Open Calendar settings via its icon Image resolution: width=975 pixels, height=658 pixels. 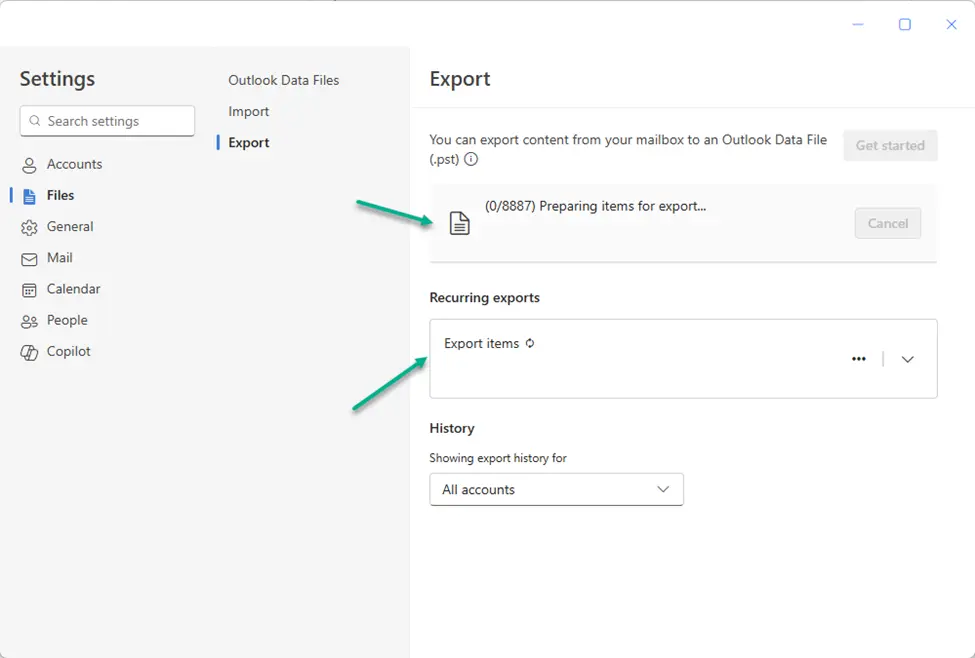(27, 289)
